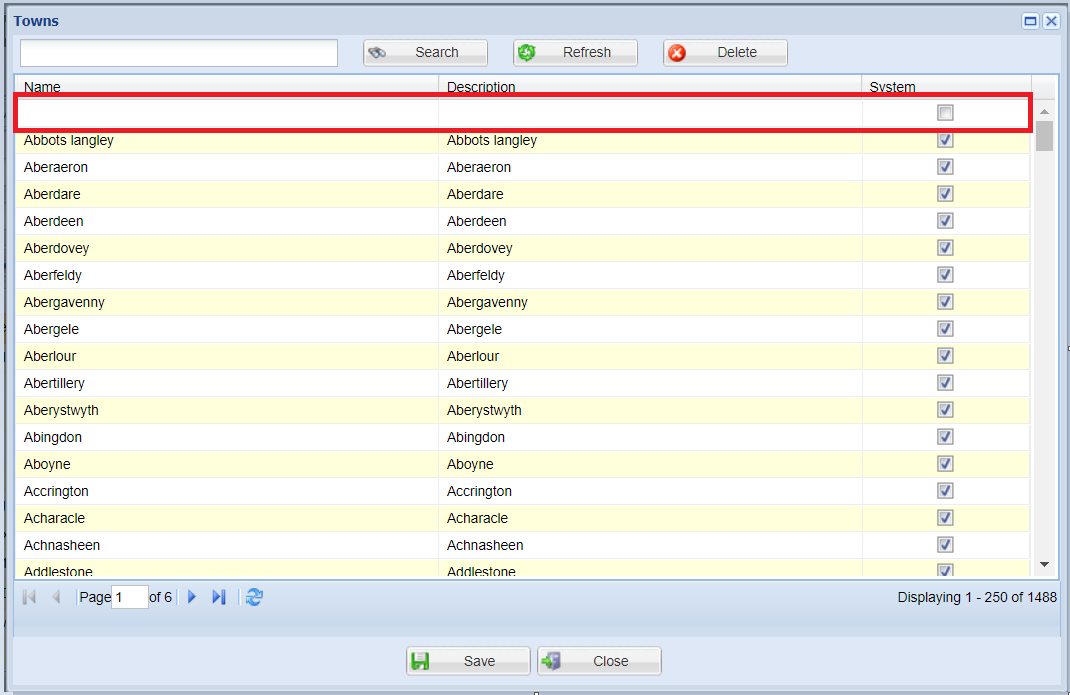Image resolution: width=1070 pixels, height=695 pixels.
Task: Select the Abergele name cell
Action: click(227, 329)
